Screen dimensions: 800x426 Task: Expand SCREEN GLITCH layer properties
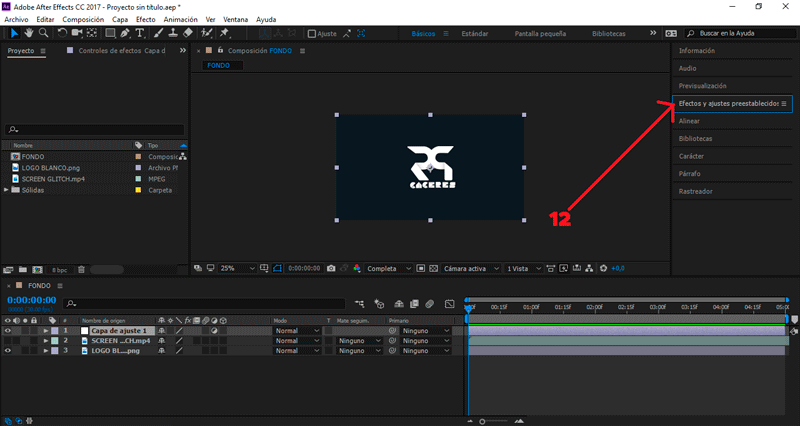(45, 341)
